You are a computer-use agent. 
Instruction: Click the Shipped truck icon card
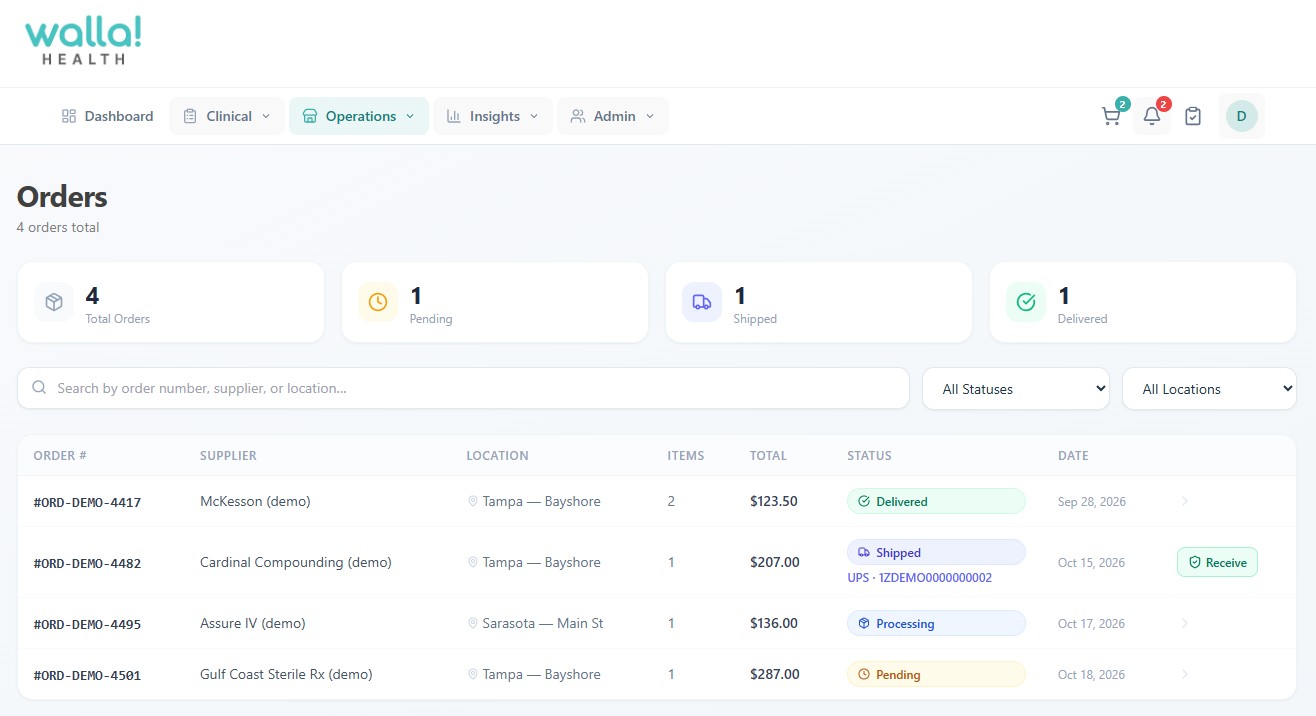(x=702, y=302)
